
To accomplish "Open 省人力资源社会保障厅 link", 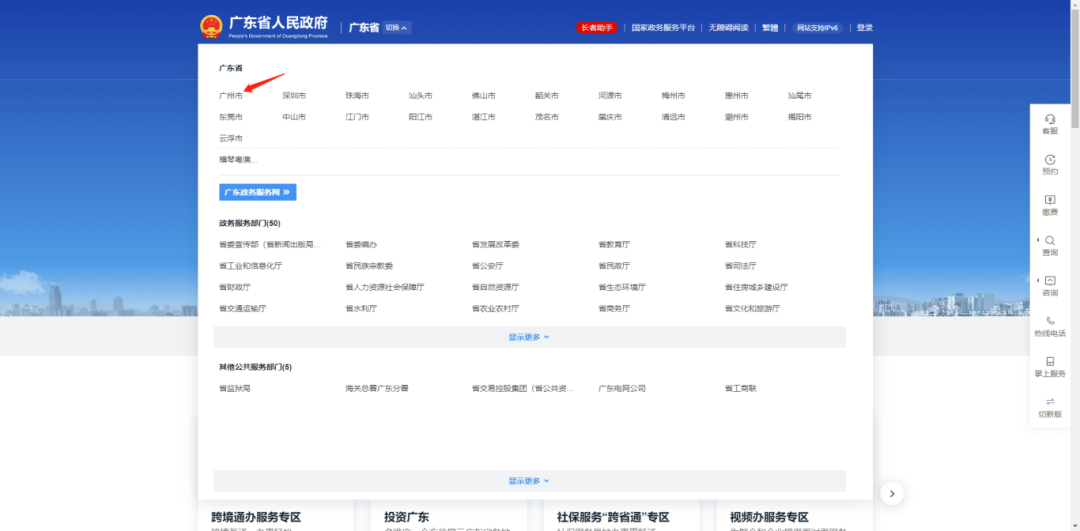I will [385, 287].
